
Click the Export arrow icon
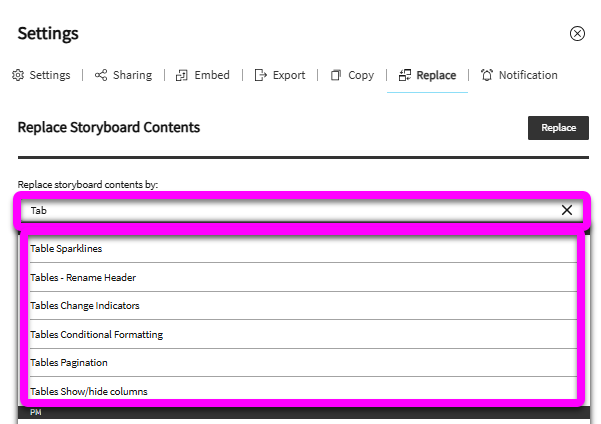tap(261, 75)
